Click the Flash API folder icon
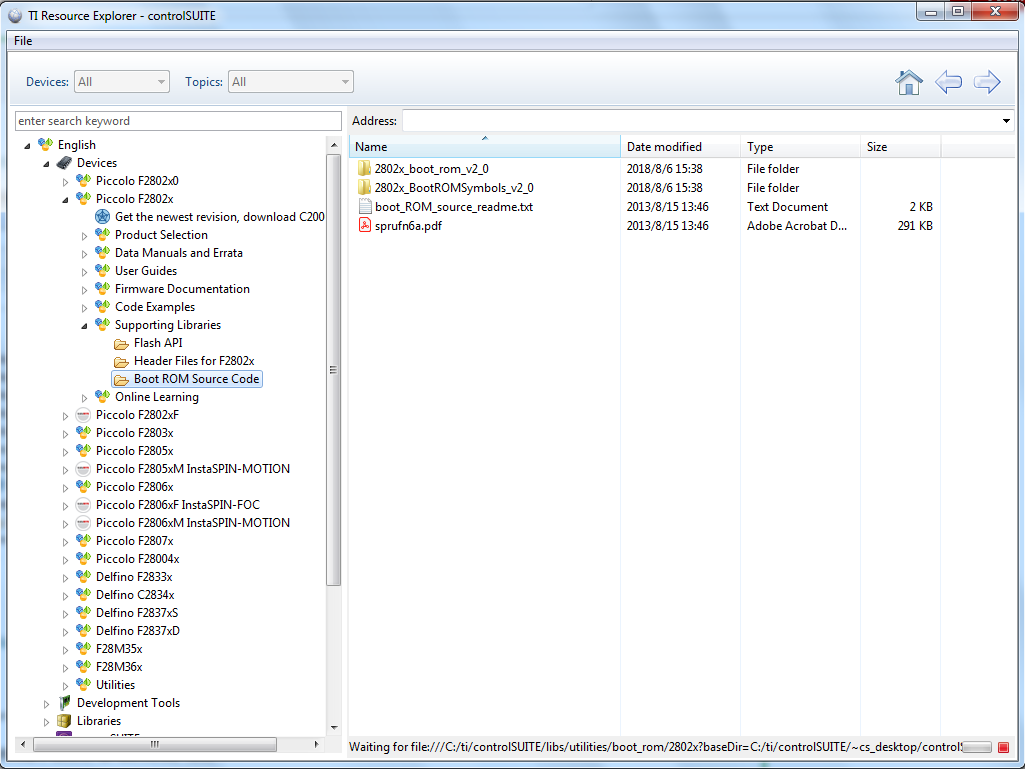The height and width of the screenshot is (769, 1025). [x=121, y=343]
